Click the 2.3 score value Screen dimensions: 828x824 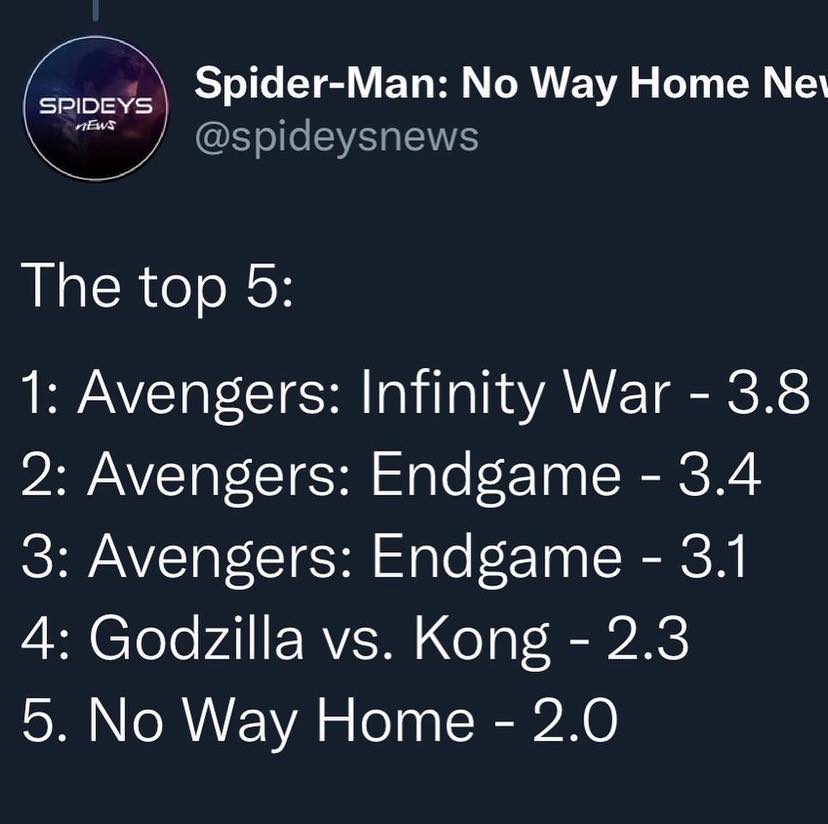[x=648, y=637]
